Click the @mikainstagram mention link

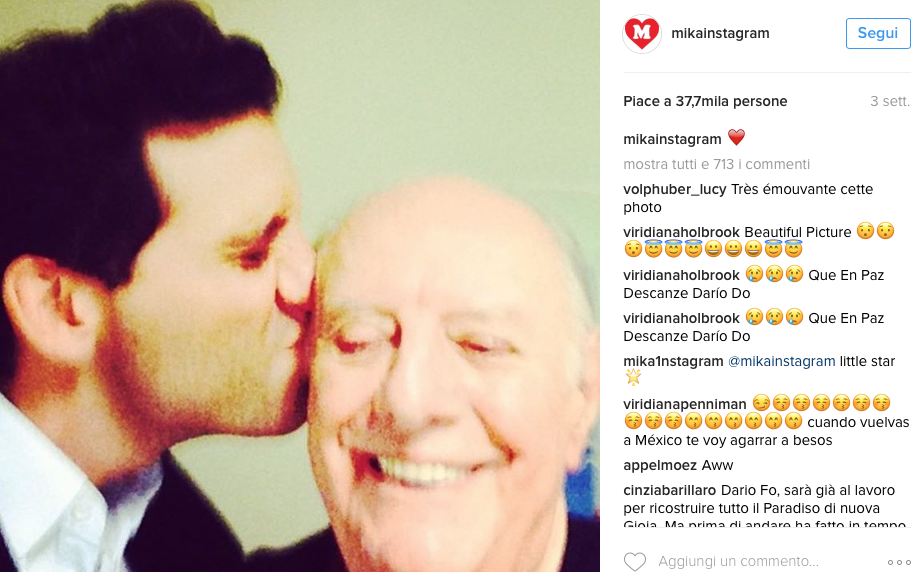tap(781, 361)
